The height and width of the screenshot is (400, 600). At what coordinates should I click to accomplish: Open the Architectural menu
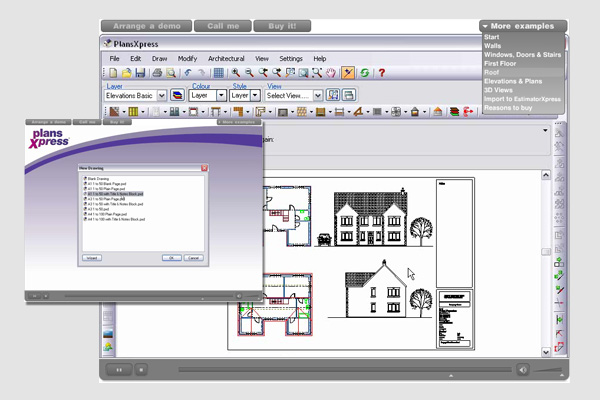click(x=225, y=59)
